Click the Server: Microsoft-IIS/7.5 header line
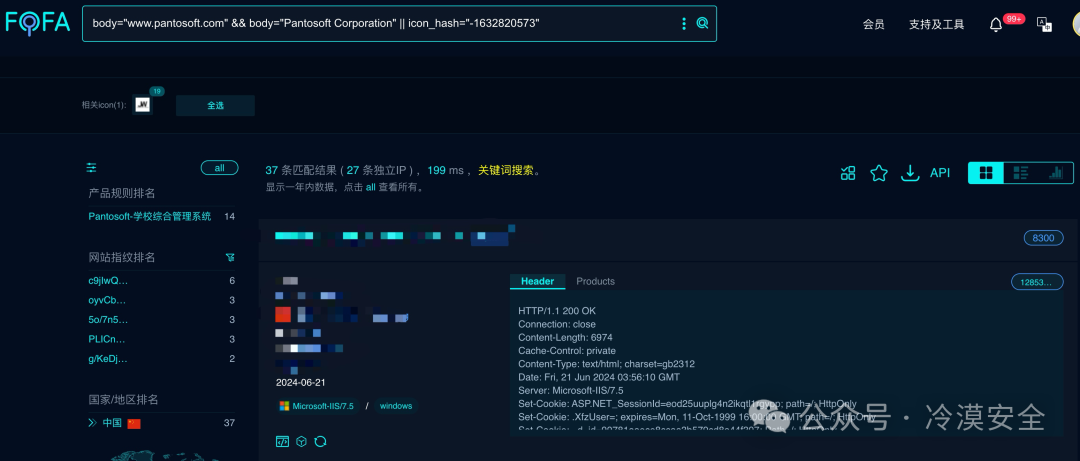Screen dimensions: 1080x461 tap(570, 391)
